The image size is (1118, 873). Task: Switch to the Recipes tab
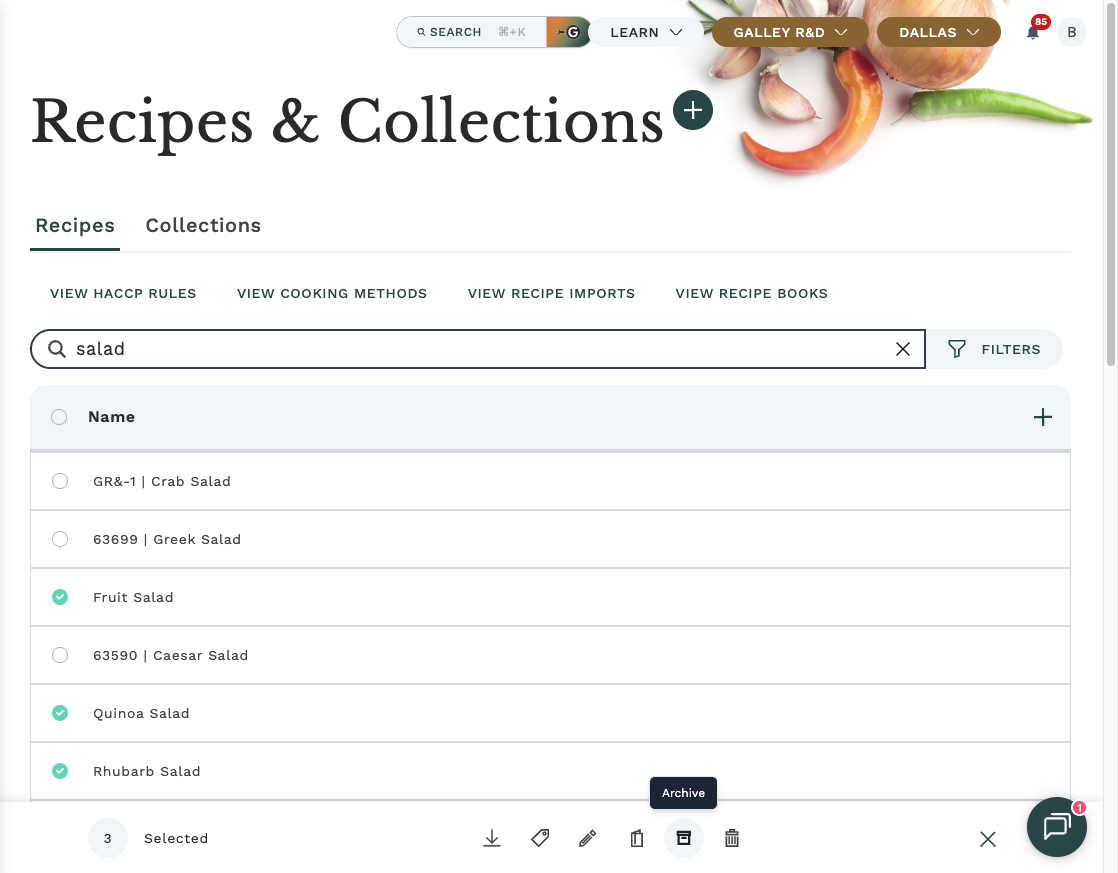pyautogui.click(x=75, y=225)
